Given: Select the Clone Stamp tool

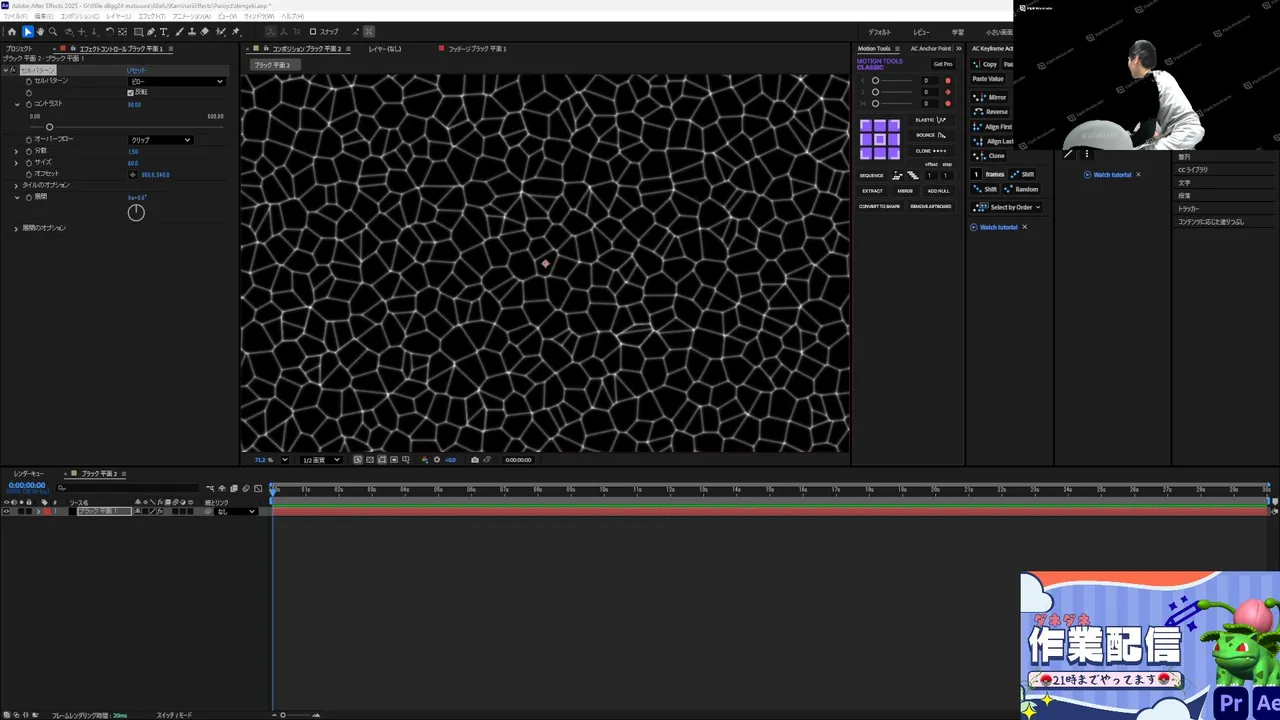Looking at the screenshot, I should (192, 32).
